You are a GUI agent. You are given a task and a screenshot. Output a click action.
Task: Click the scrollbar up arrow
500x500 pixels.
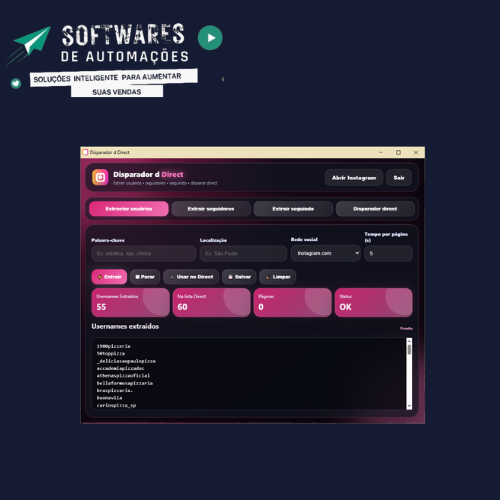(x=409, y=341)
